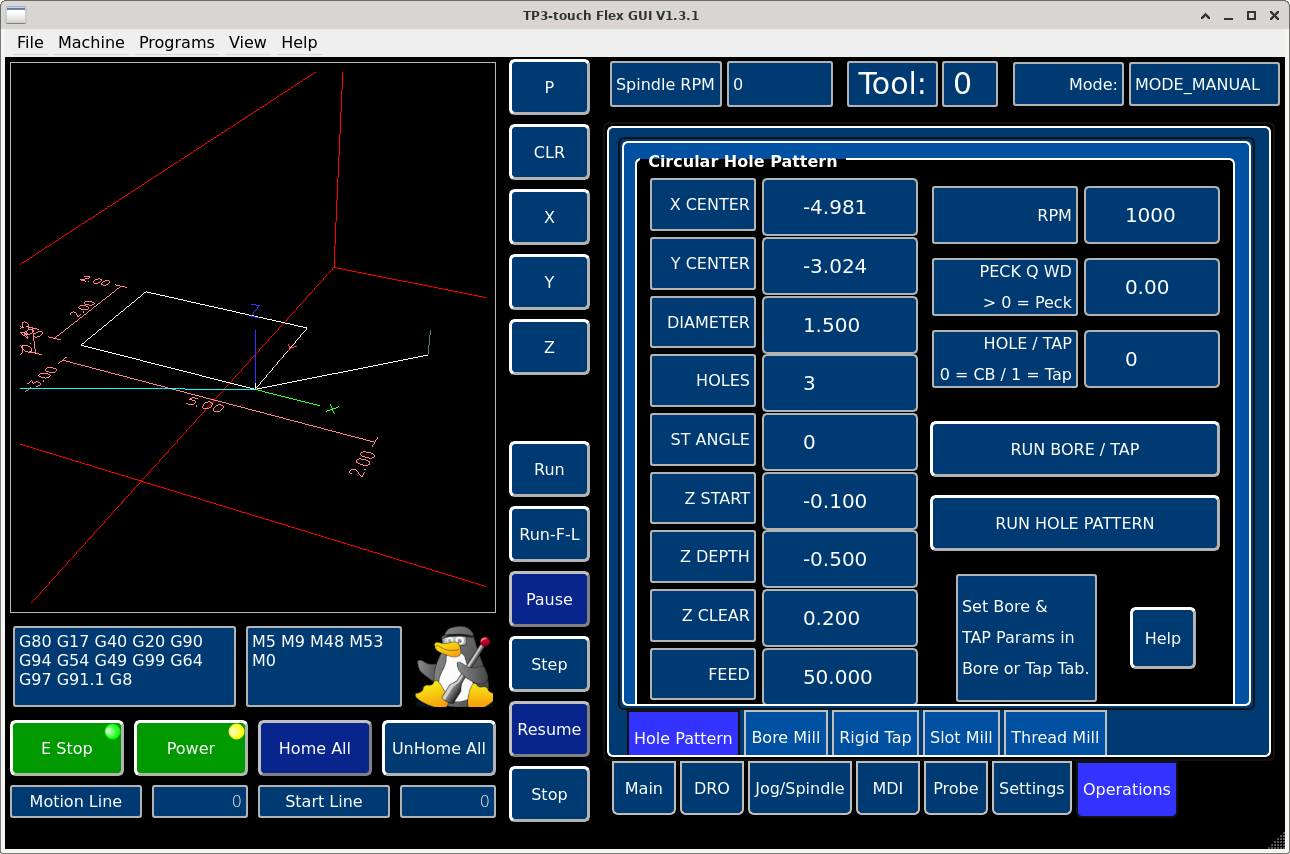This screenshot has height=854, width=1290.
Task: Select the Thread Mill tab
Action: tap(1054, 737)
